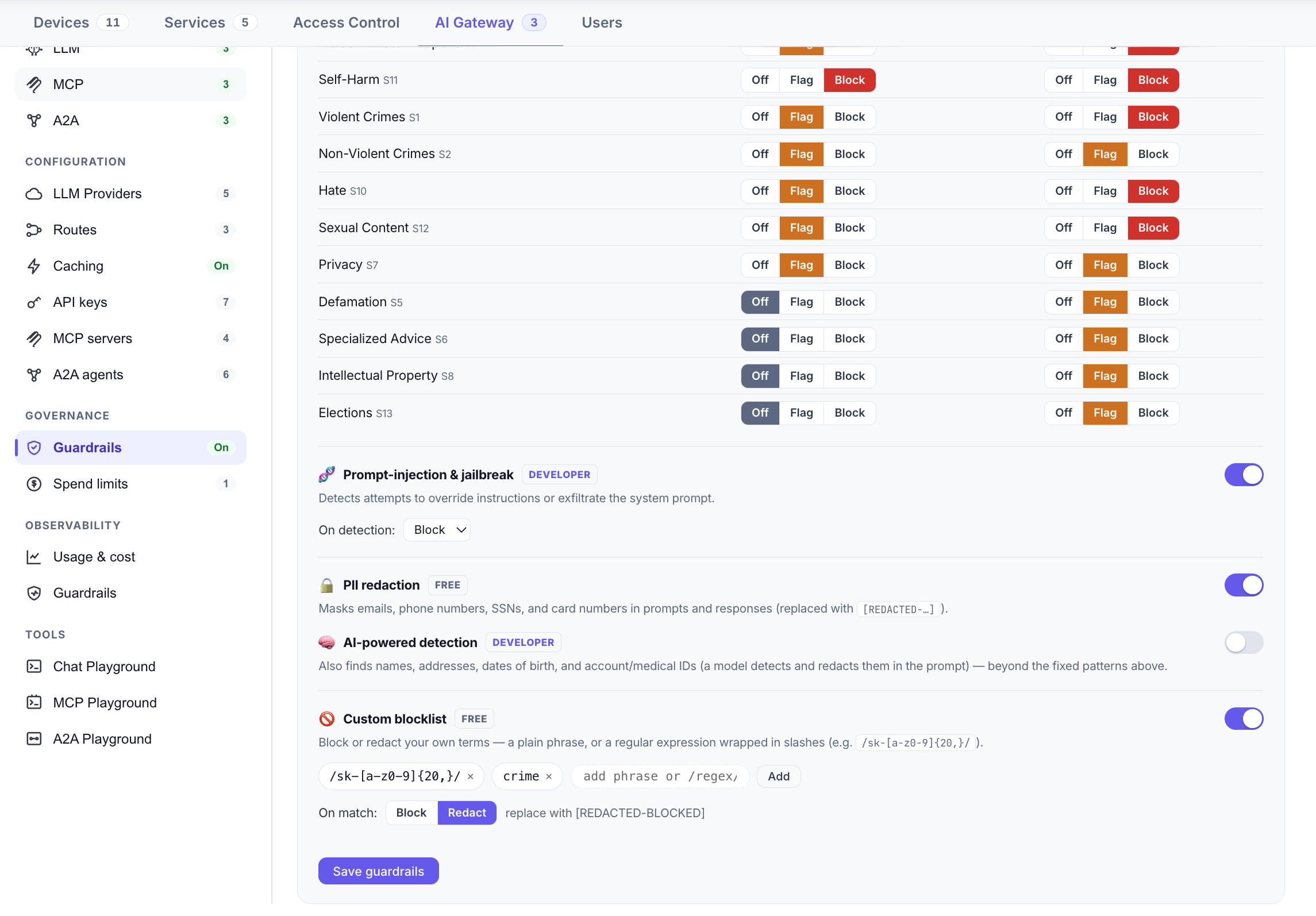
Task: Click the 'Hate S10' category label
Action: click(343, 191)
